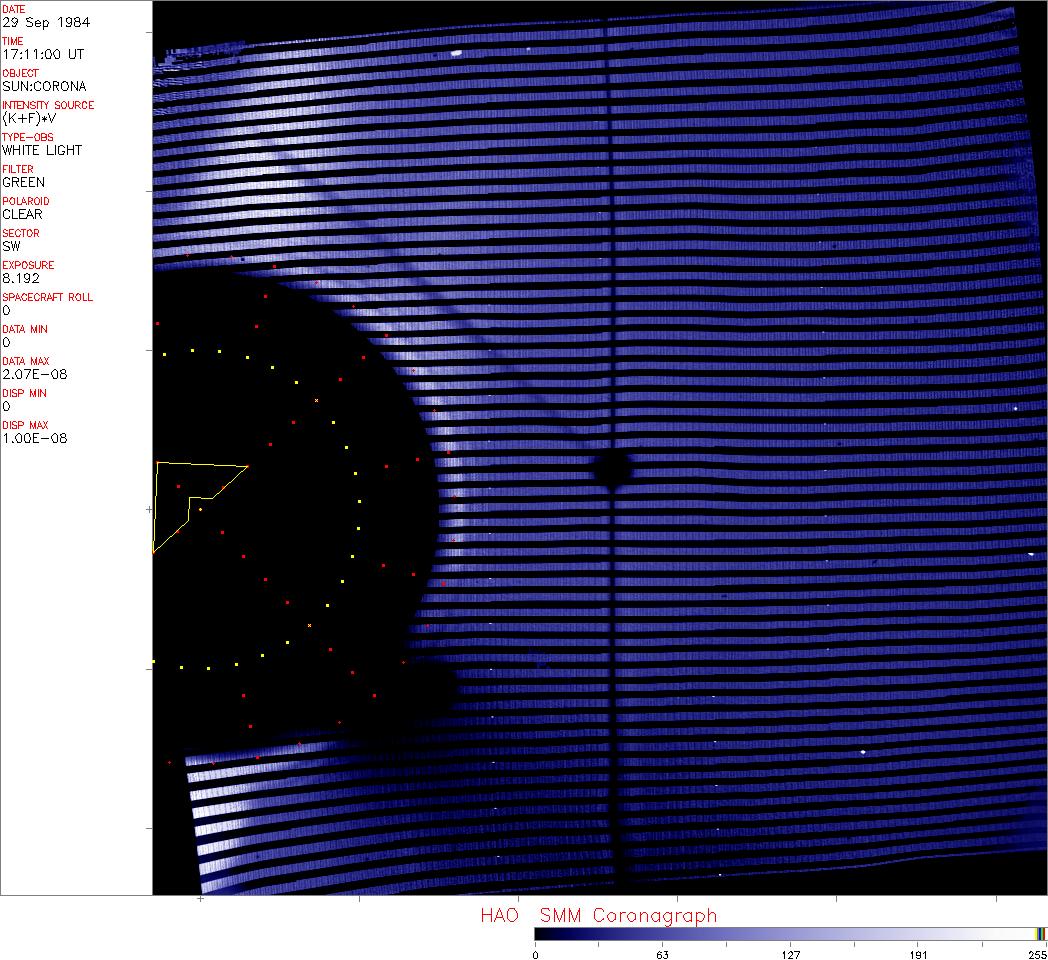Click the color bar gradient near value 127
1048x960 pixels.
click(x=790, y=933)
